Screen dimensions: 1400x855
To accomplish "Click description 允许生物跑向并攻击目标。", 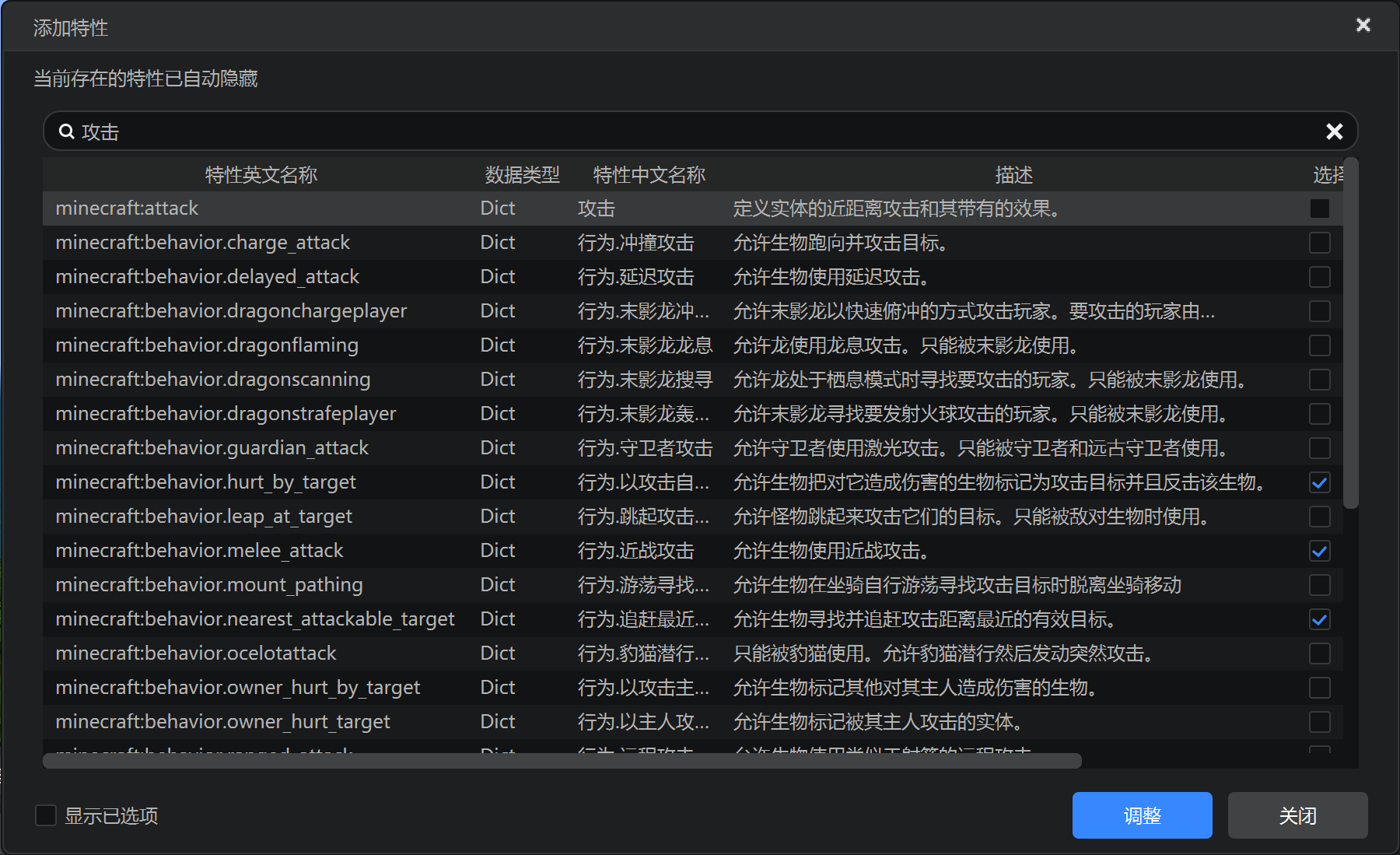I will pos(840,243).
